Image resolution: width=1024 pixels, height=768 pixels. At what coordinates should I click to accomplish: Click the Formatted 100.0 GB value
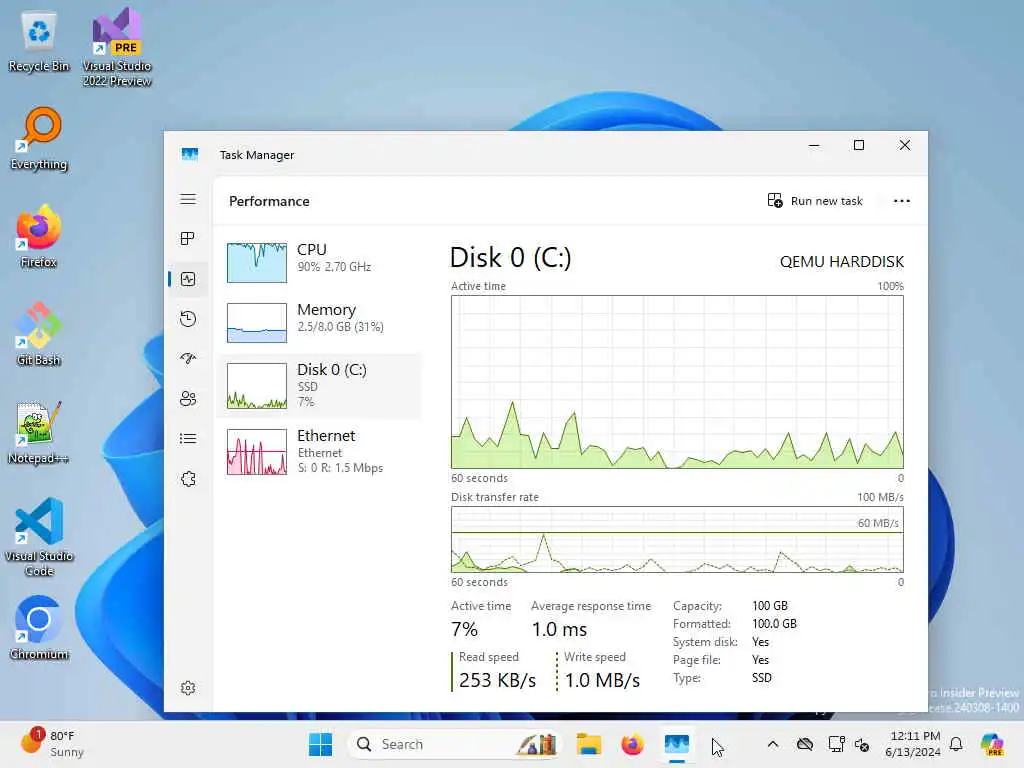775,624
